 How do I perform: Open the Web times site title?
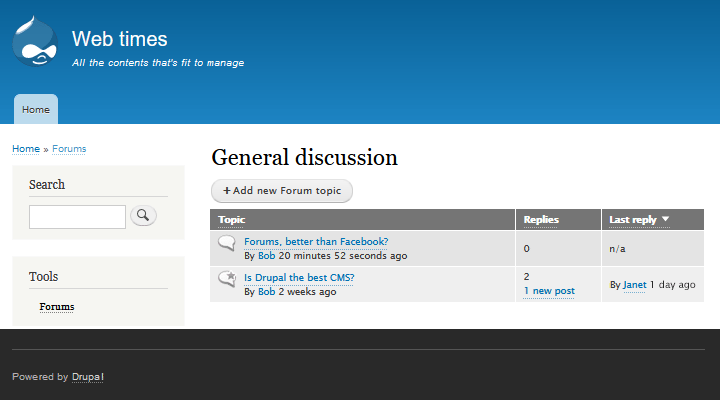point(119,39)
